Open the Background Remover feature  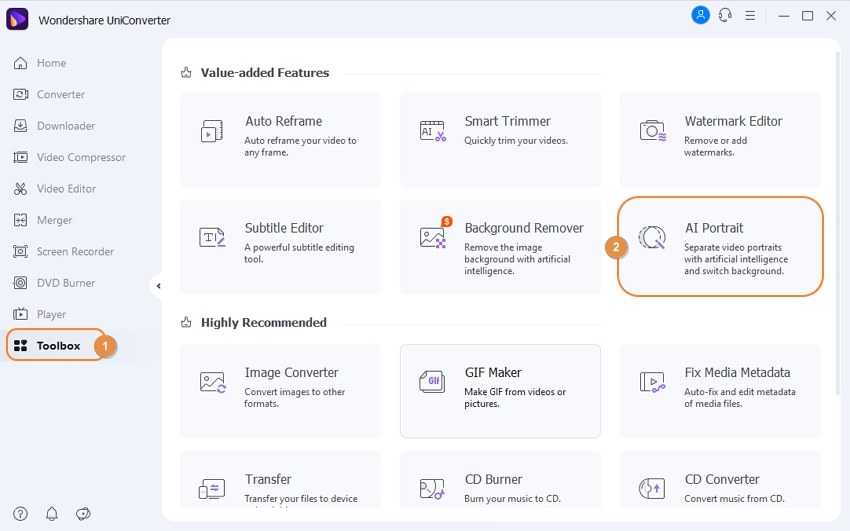coord(500,247)
